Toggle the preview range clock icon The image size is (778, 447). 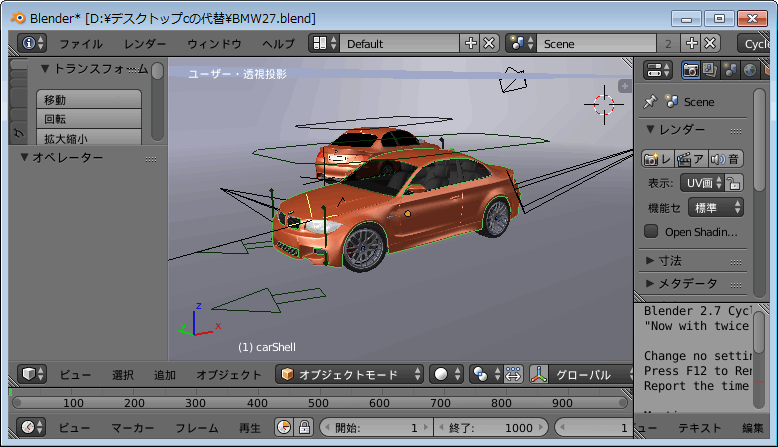[x=284, y=427]
